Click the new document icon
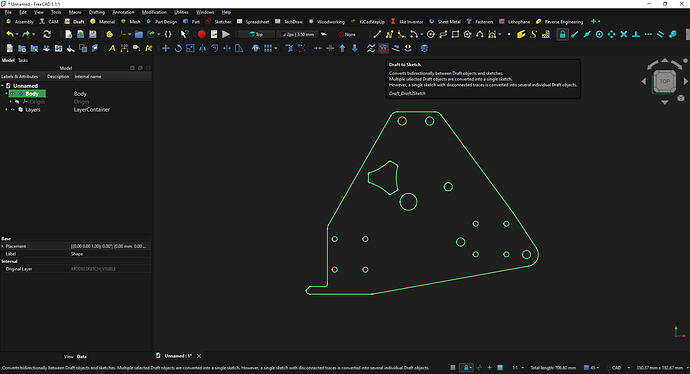 [x=68, y=34]
